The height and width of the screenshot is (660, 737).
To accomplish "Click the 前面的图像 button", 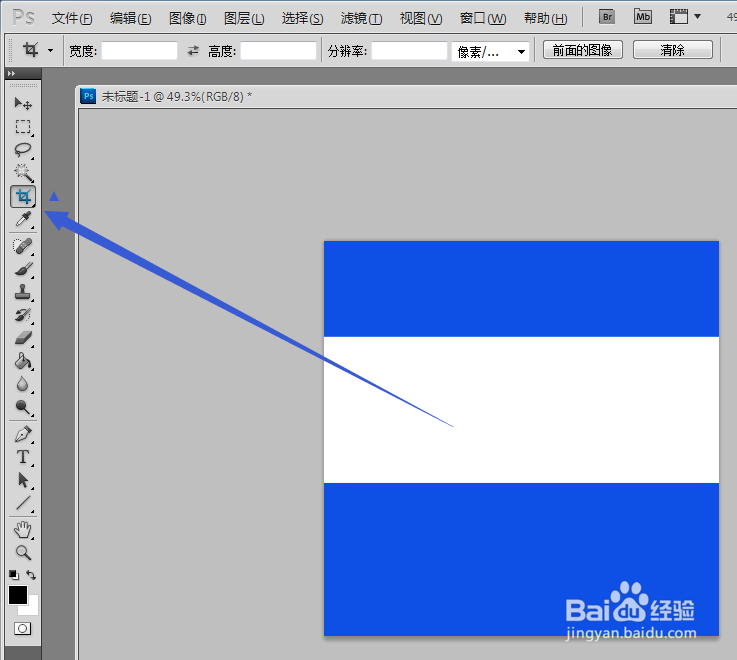I will (583, 50).
